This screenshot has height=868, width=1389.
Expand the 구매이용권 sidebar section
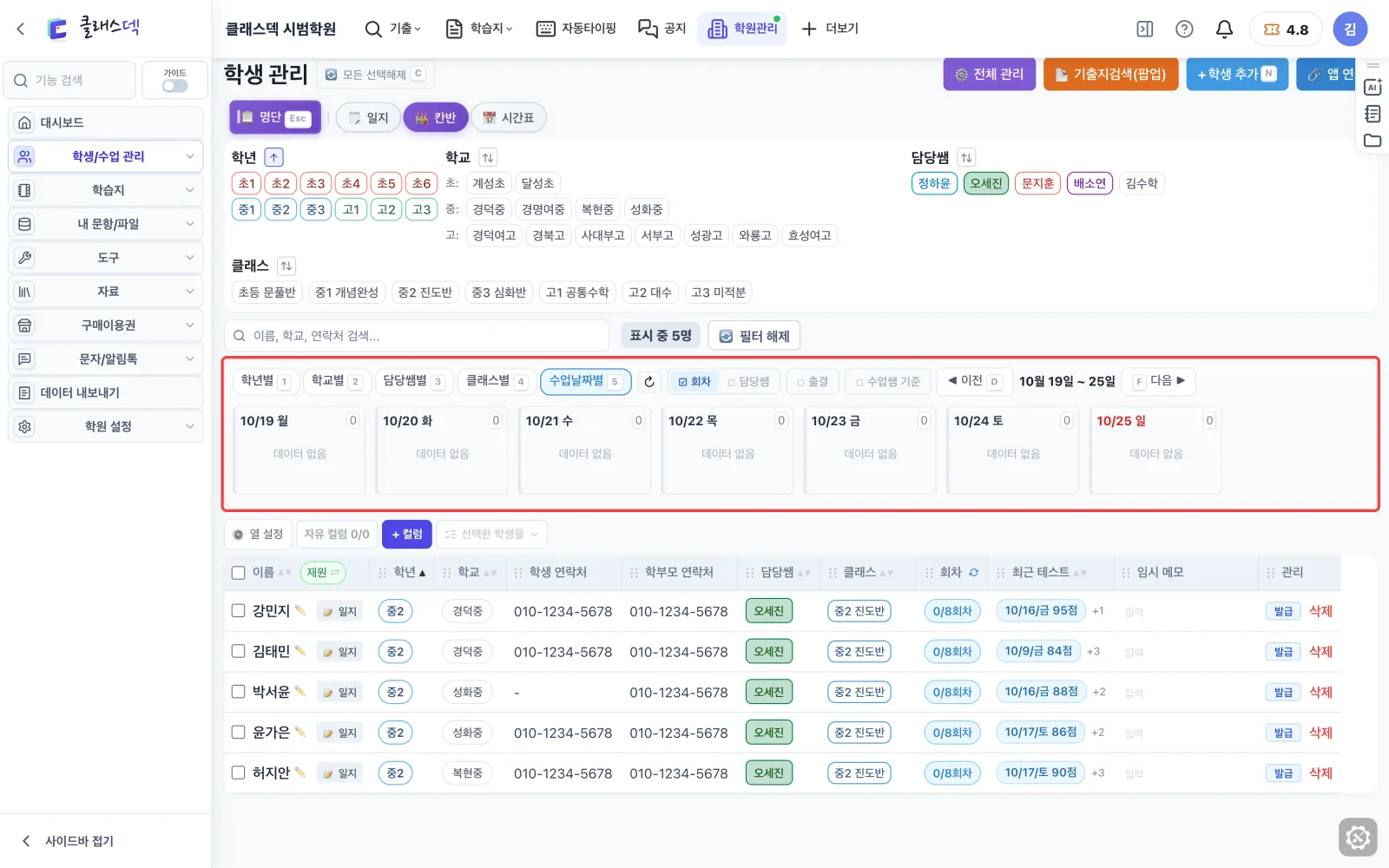click(106, 325)
